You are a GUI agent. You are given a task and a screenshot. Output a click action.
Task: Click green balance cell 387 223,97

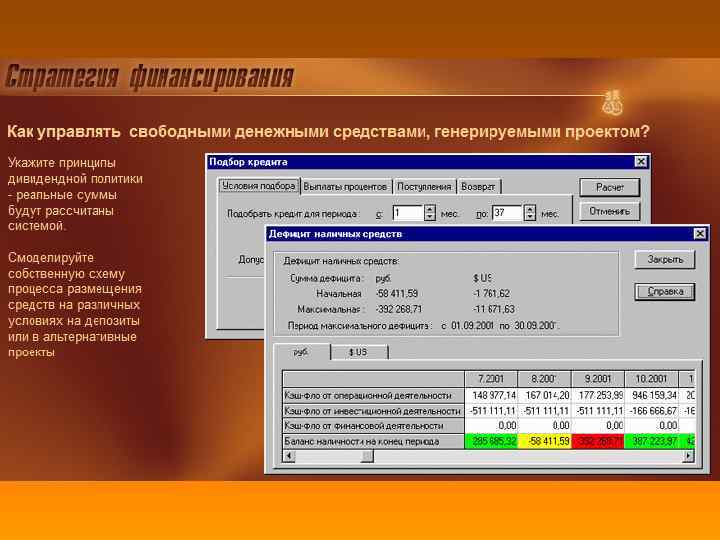(x=652, y=441)
